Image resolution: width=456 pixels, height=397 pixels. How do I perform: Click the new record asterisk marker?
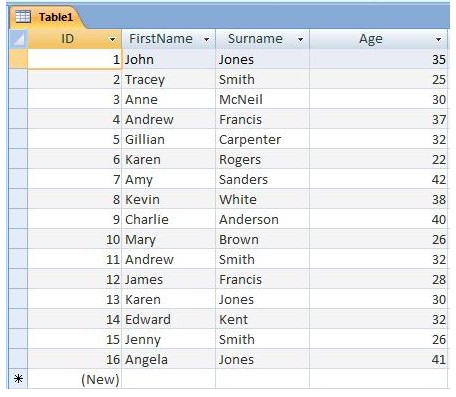(18, 379)
